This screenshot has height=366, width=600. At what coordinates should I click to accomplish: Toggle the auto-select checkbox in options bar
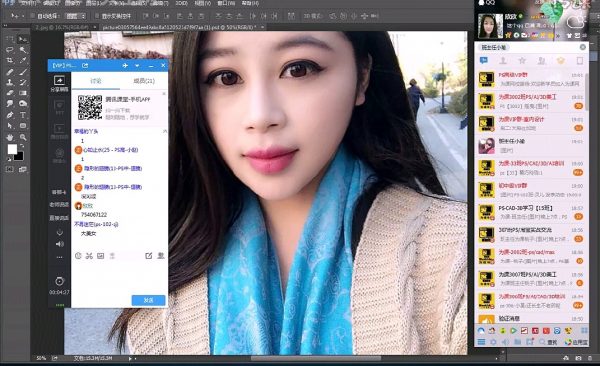33,16
